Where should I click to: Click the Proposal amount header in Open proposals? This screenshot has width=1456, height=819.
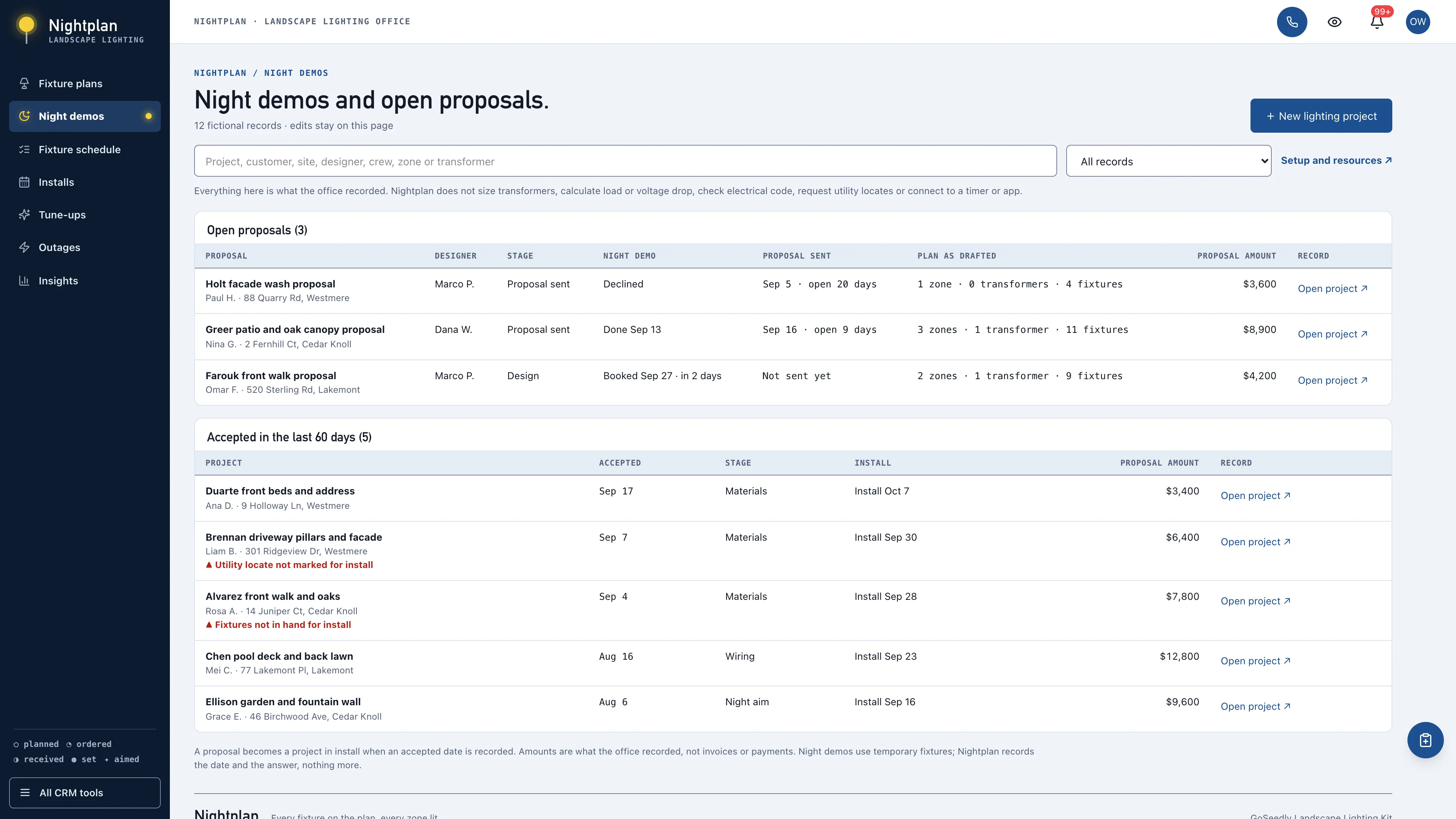[1236, 256]
